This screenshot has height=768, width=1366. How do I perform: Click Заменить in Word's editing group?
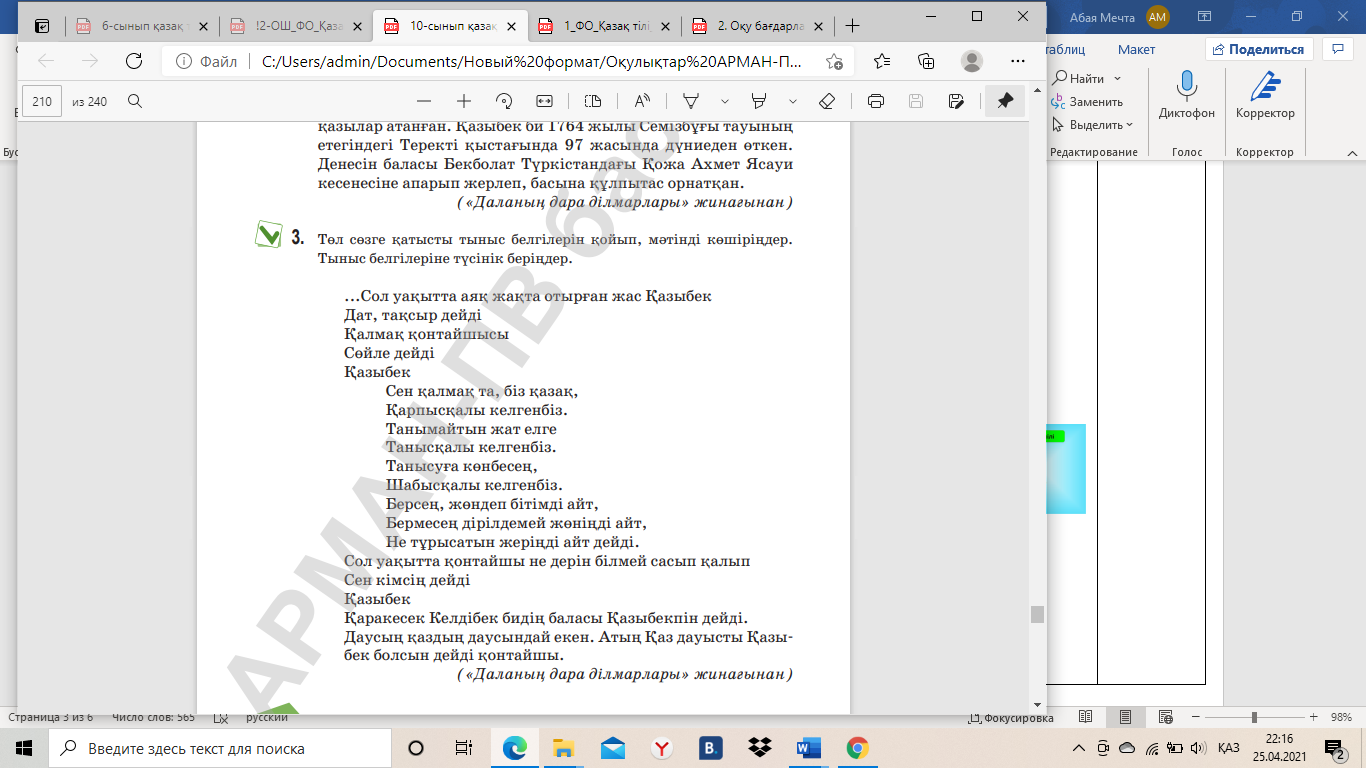[x=1087, y=101]
